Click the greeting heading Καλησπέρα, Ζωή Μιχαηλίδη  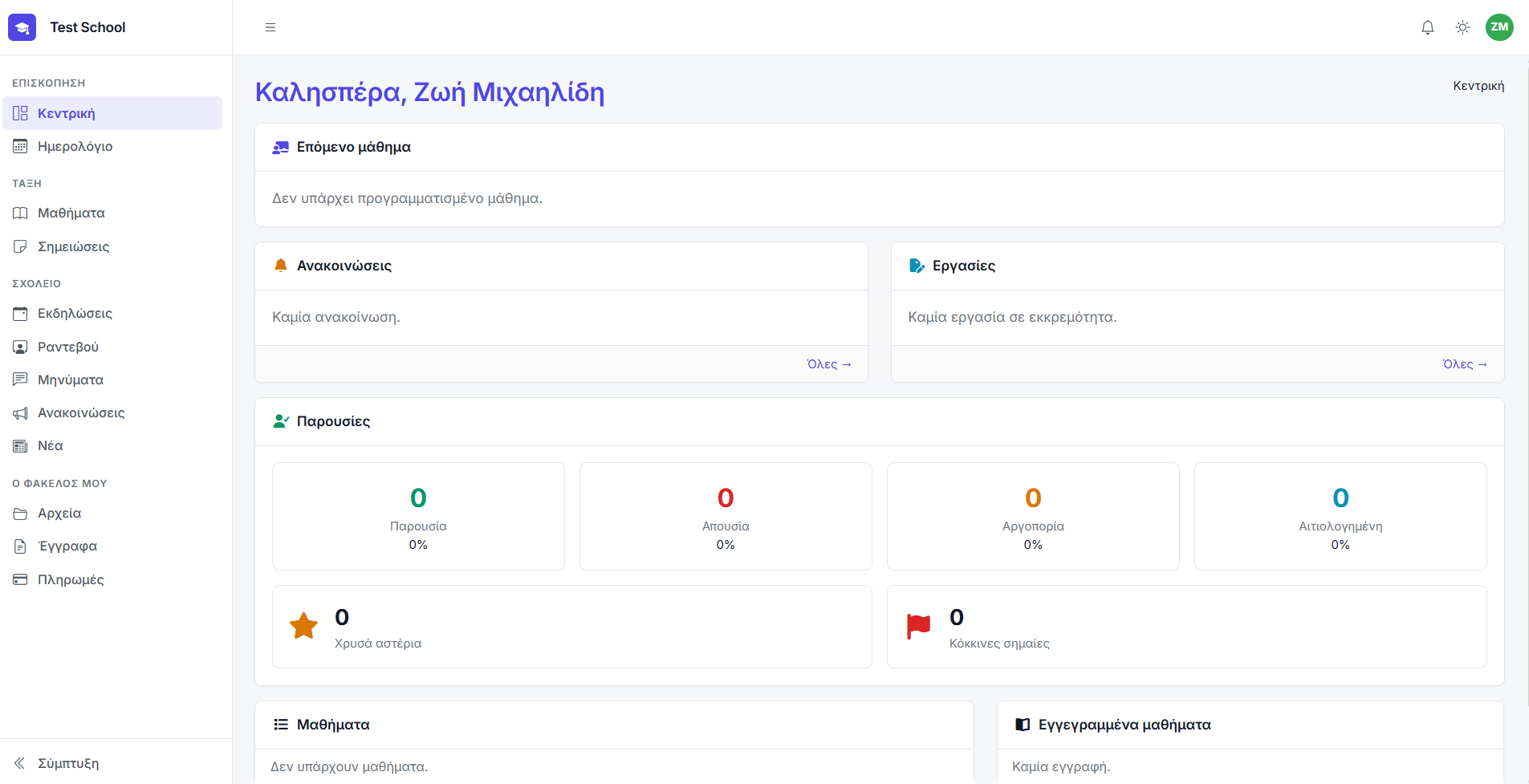click(x=429, y=92)
